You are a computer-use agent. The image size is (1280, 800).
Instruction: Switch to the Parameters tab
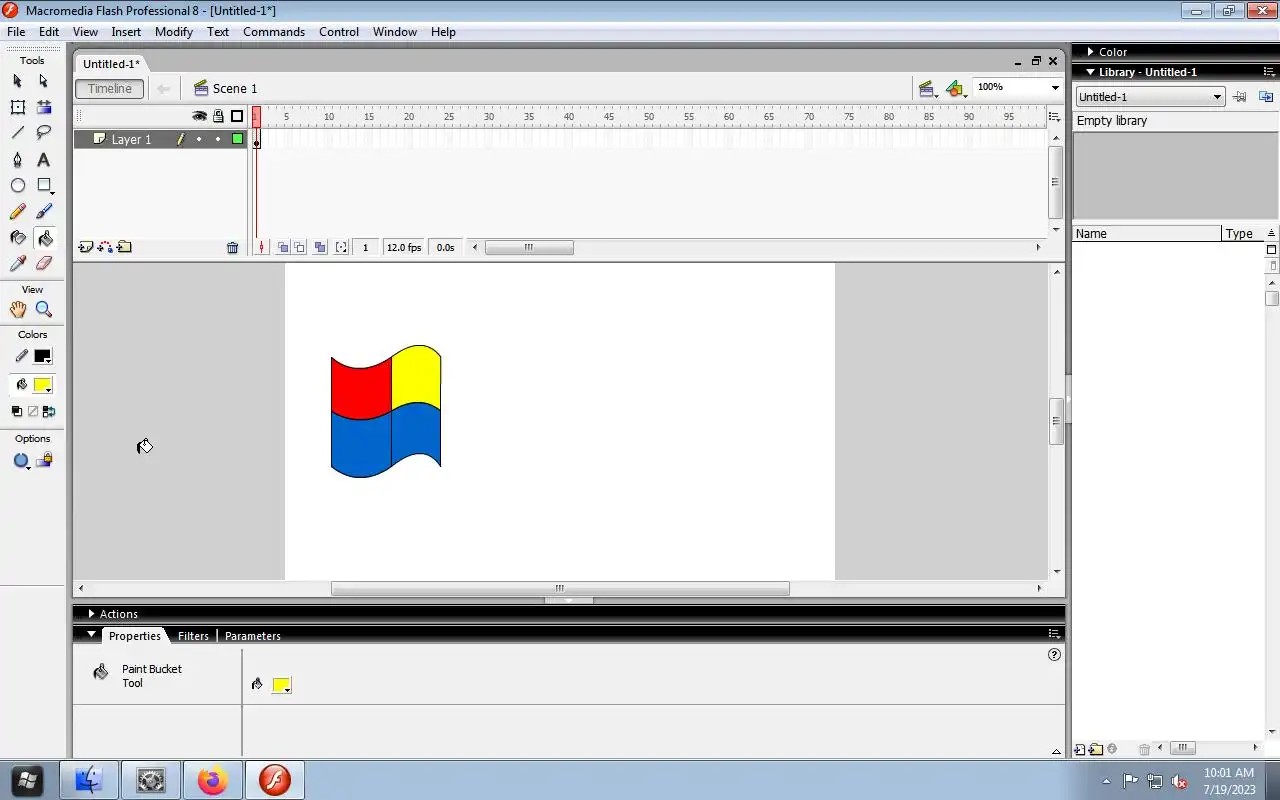pyautogui.click(x=252, y=636)
